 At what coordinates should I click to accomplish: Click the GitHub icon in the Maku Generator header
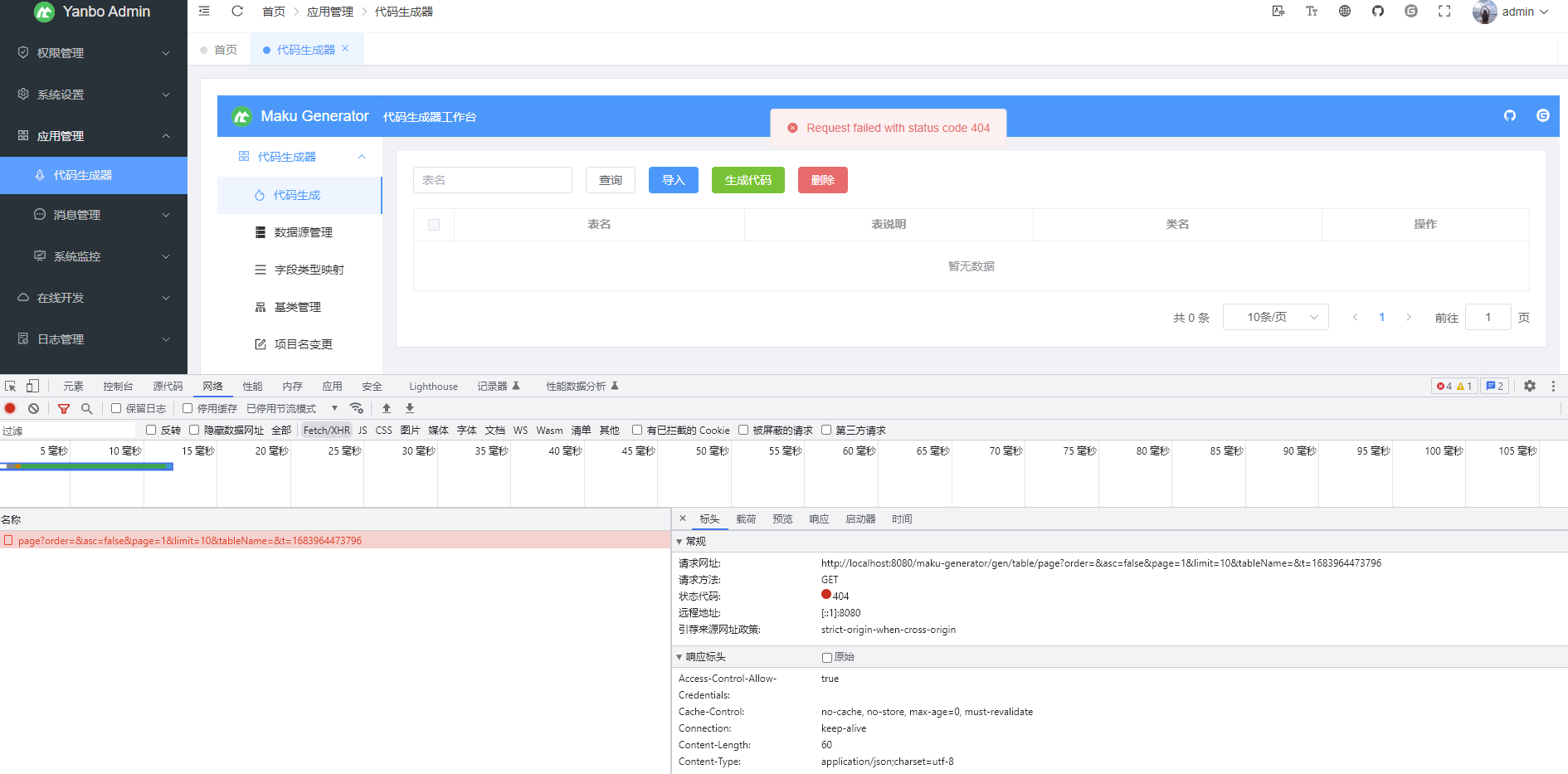pyautogui.click(x=1510, y=116)
